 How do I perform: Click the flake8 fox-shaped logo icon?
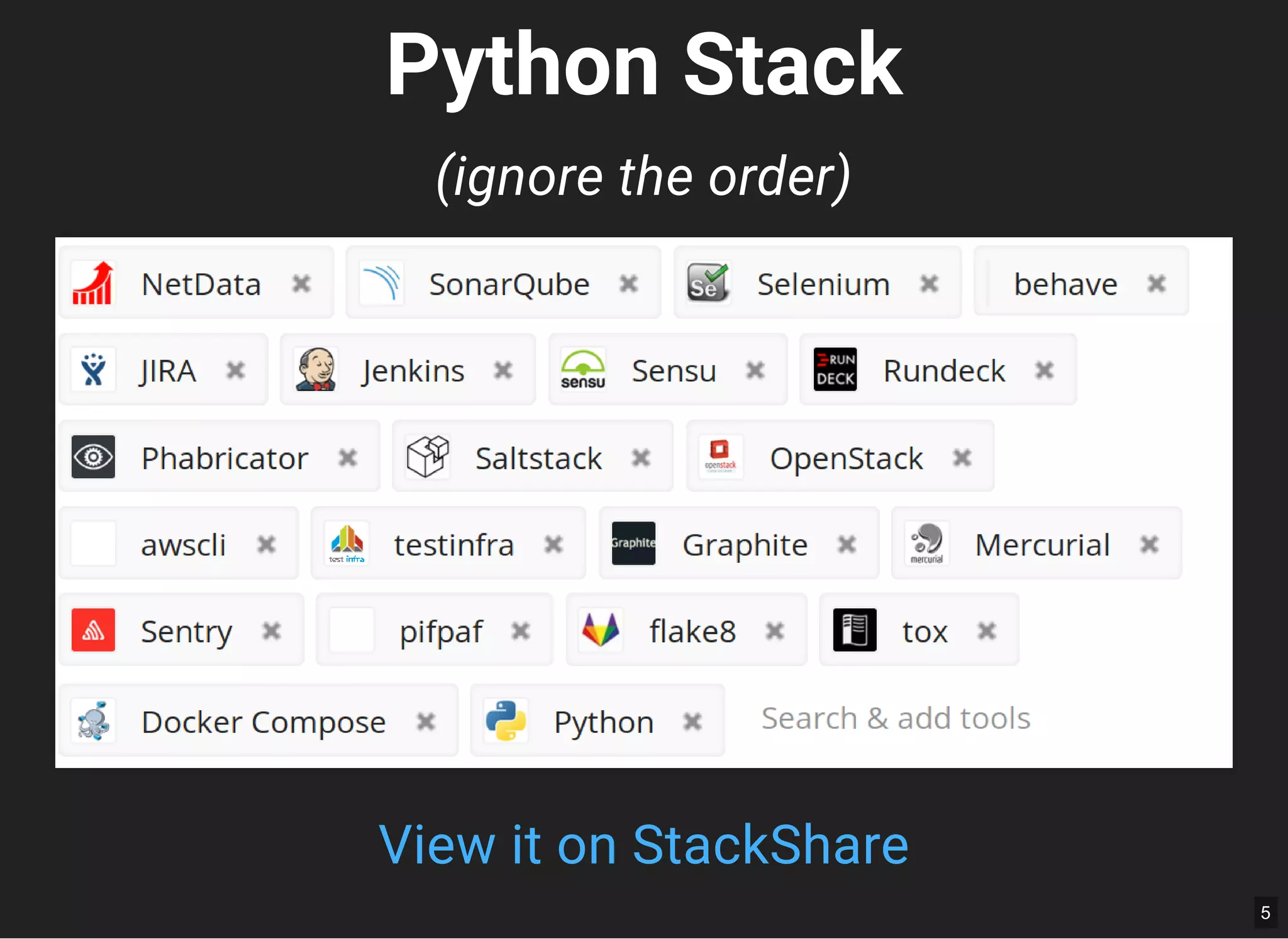coord(601,630)
